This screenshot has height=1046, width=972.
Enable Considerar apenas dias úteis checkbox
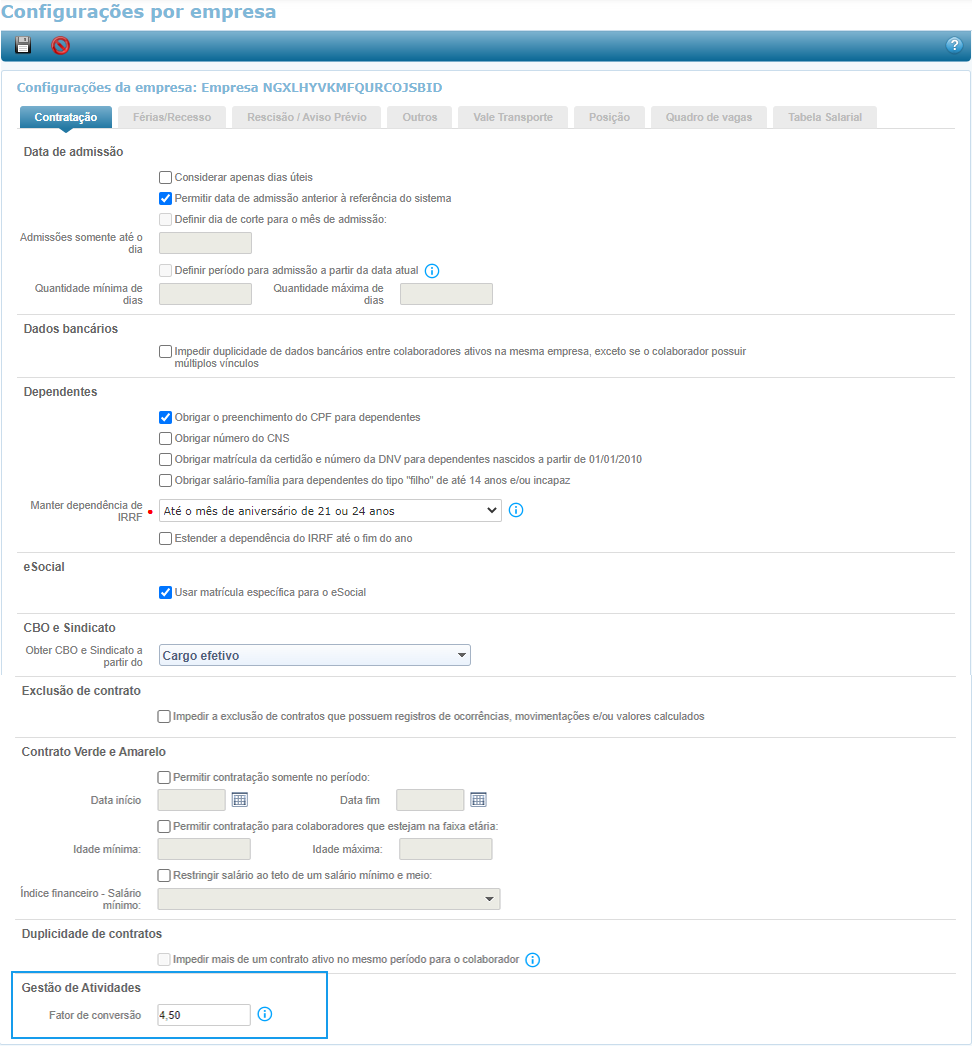pyautogui.click(x=166, y=177)
